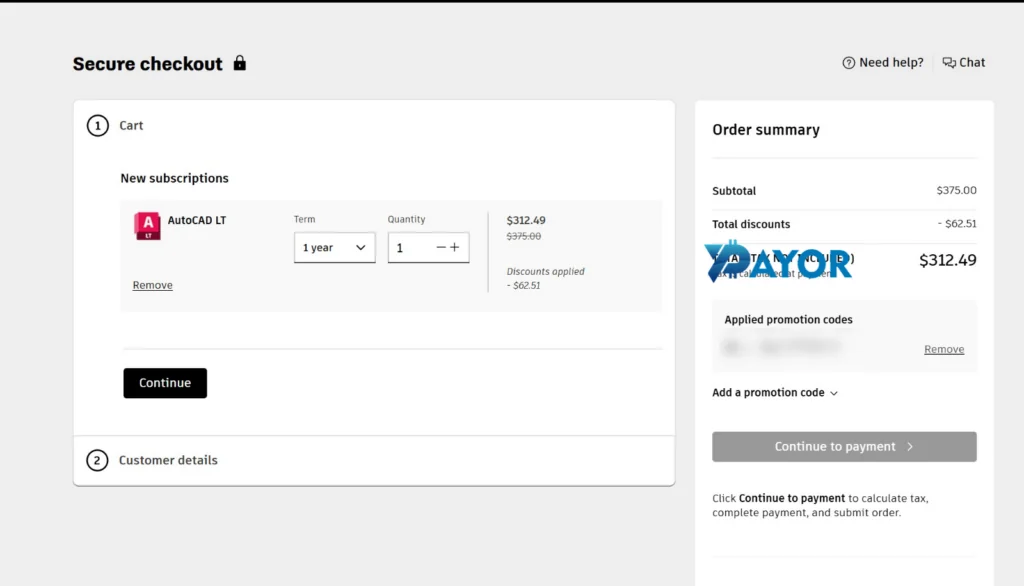The width and height of the screenshot is (1024, 586).
Task: Remove the applied promotion code
Action: pos(944,349)
